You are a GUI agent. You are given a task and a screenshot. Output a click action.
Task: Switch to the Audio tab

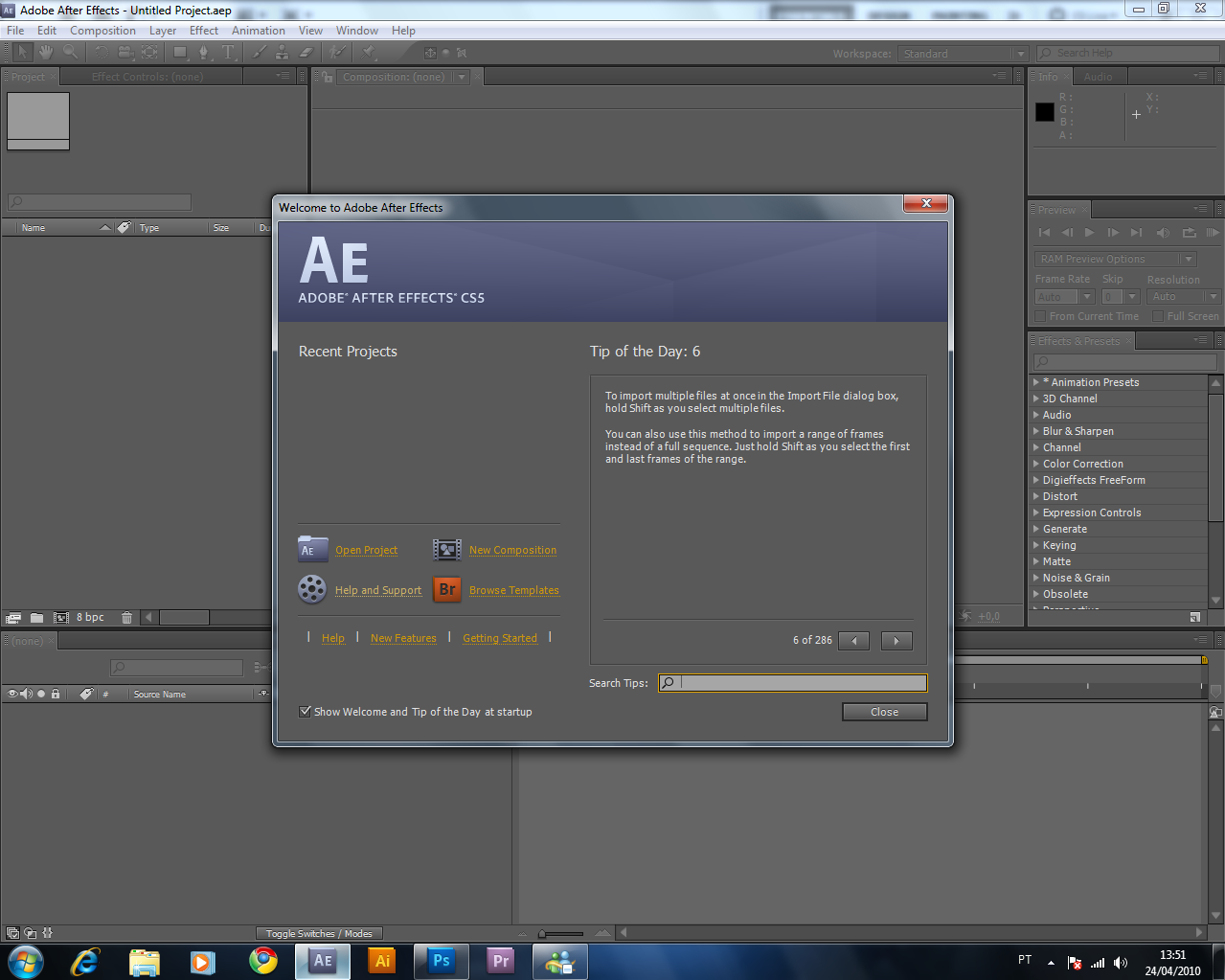click(x=1099, y=75)
